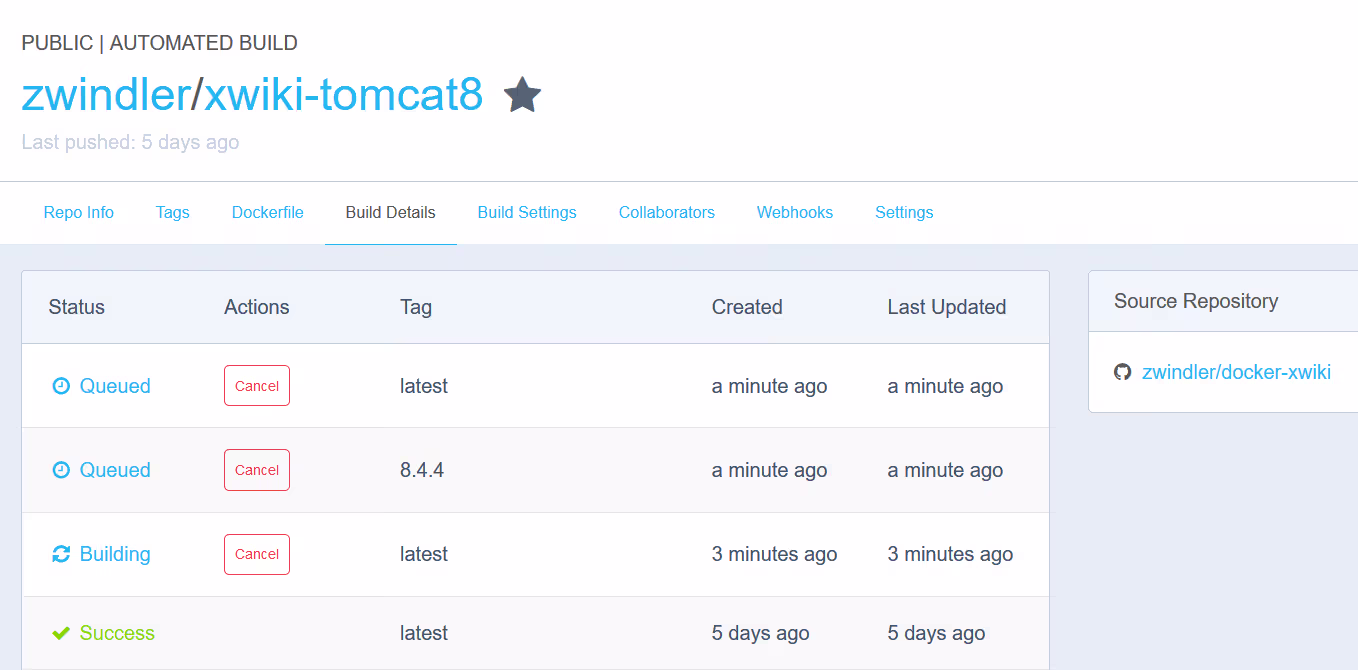Image resolution: width=1358 pixels, height=670 pixels.
Task: Select the Webhooks tab
Action: click(x=795, y=212)
